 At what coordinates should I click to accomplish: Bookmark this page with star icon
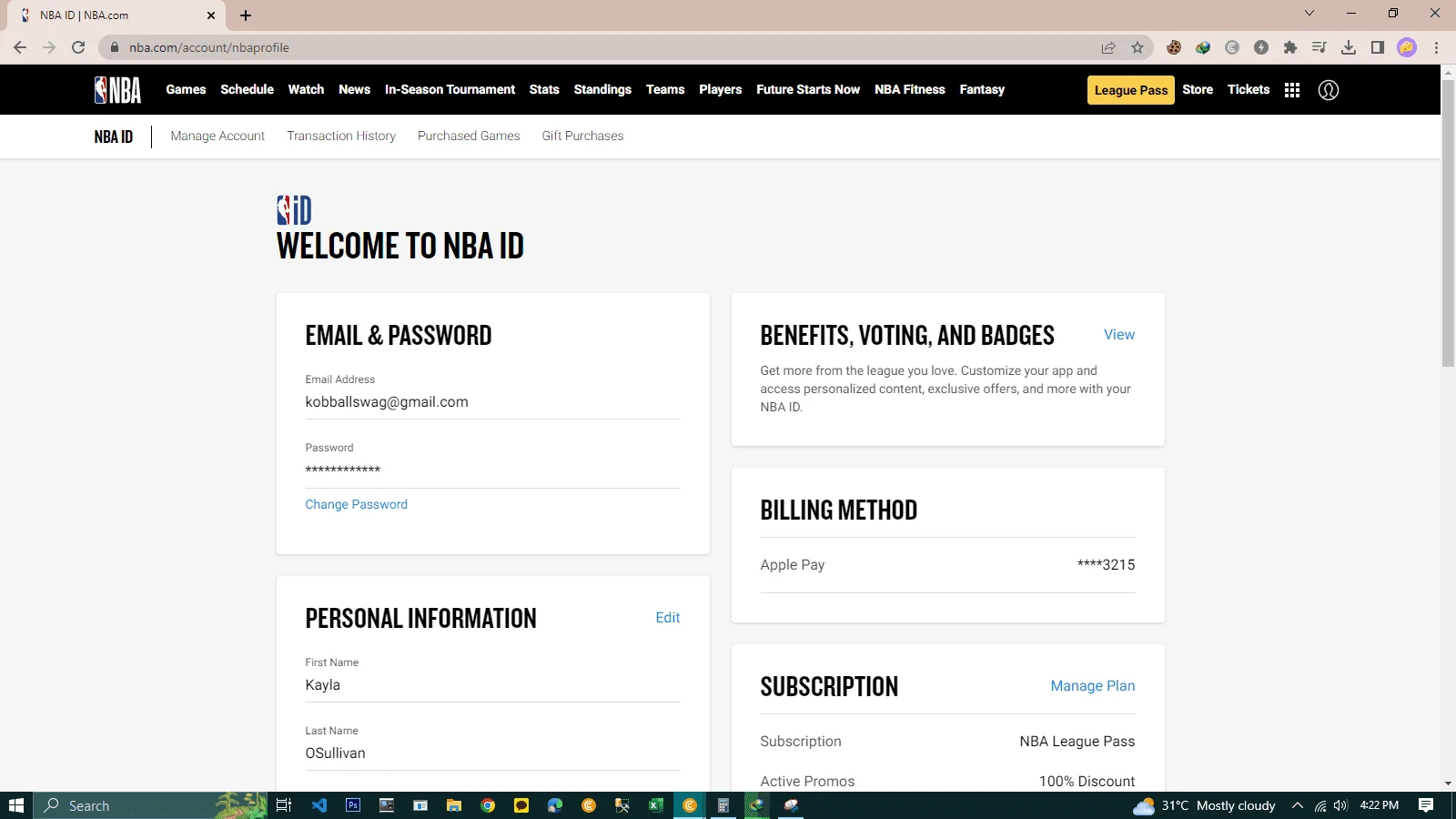coord(1137,47)
